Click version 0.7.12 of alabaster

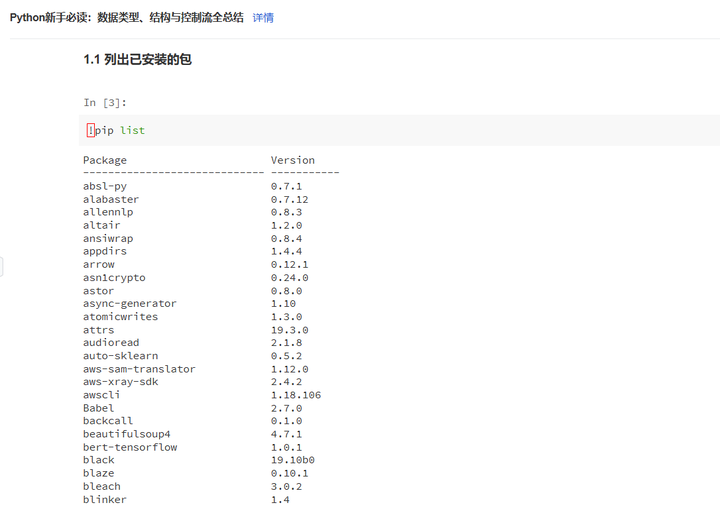[289, 200]
